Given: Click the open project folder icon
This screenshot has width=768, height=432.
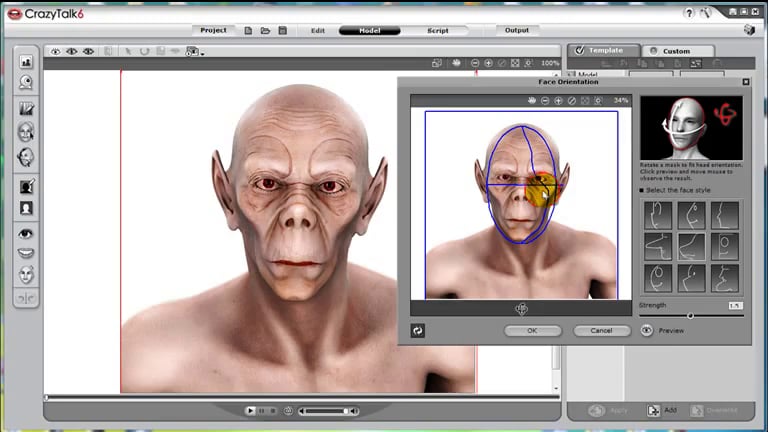Looking at the screenshot, I should (265, 31).
